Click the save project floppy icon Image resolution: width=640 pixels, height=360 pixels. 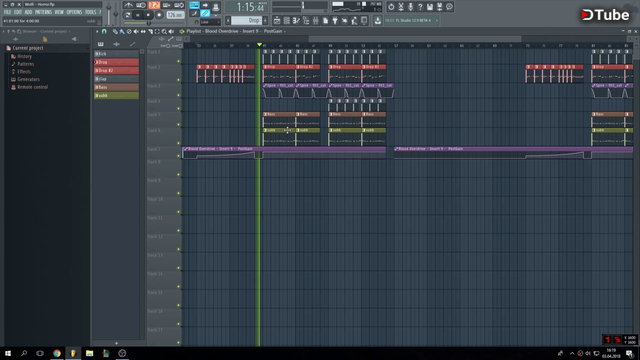click(430, 7)
